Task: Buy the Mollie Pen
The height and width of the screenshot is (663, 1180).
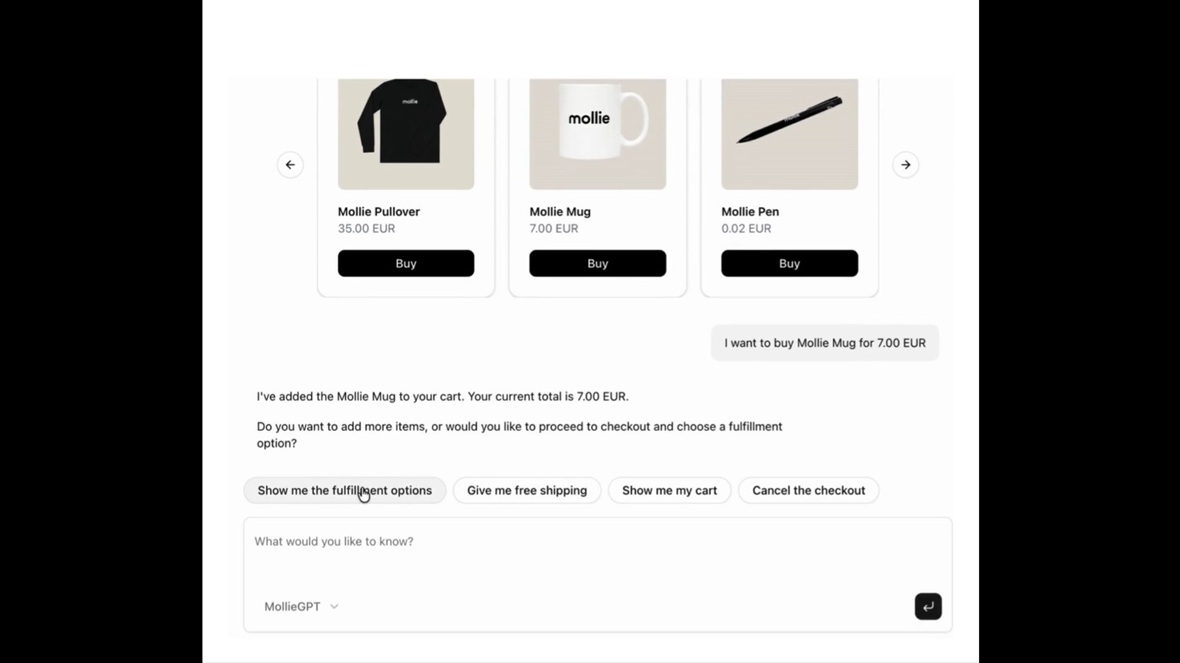Action: 789,263
